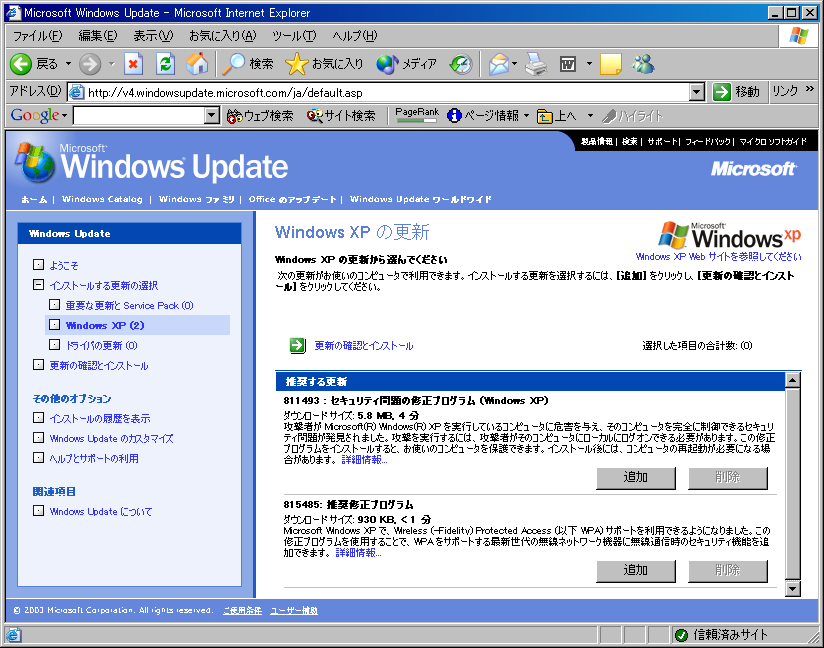Click the yellow note Discuss icon
Viewport: 824px width, 648px height.
tap(611, 64)
